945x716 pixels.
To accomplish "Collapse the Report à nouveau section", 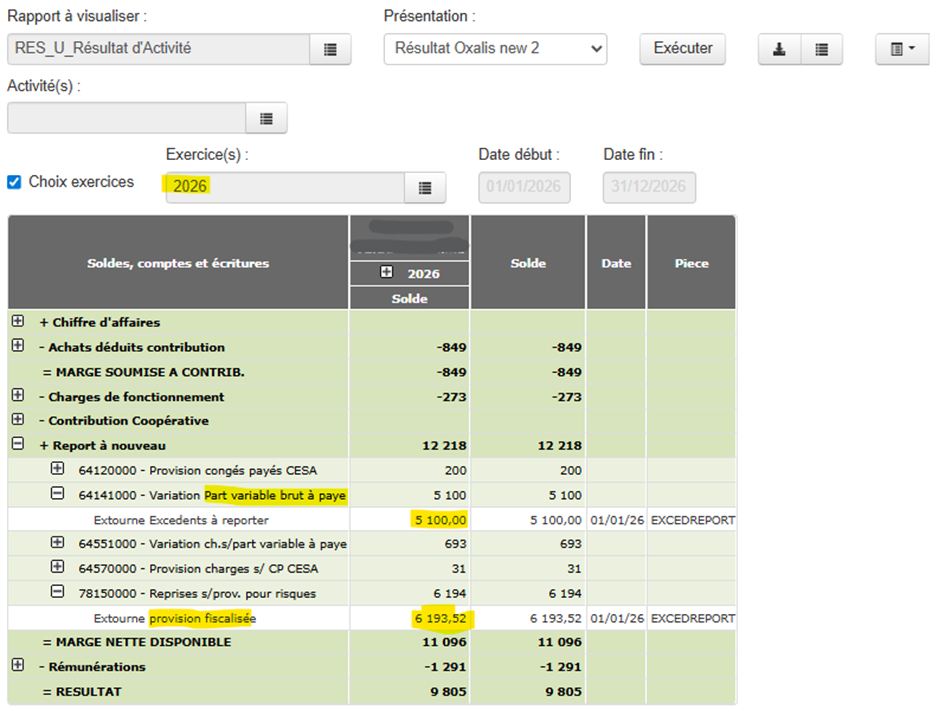I will tap(17, 445).
